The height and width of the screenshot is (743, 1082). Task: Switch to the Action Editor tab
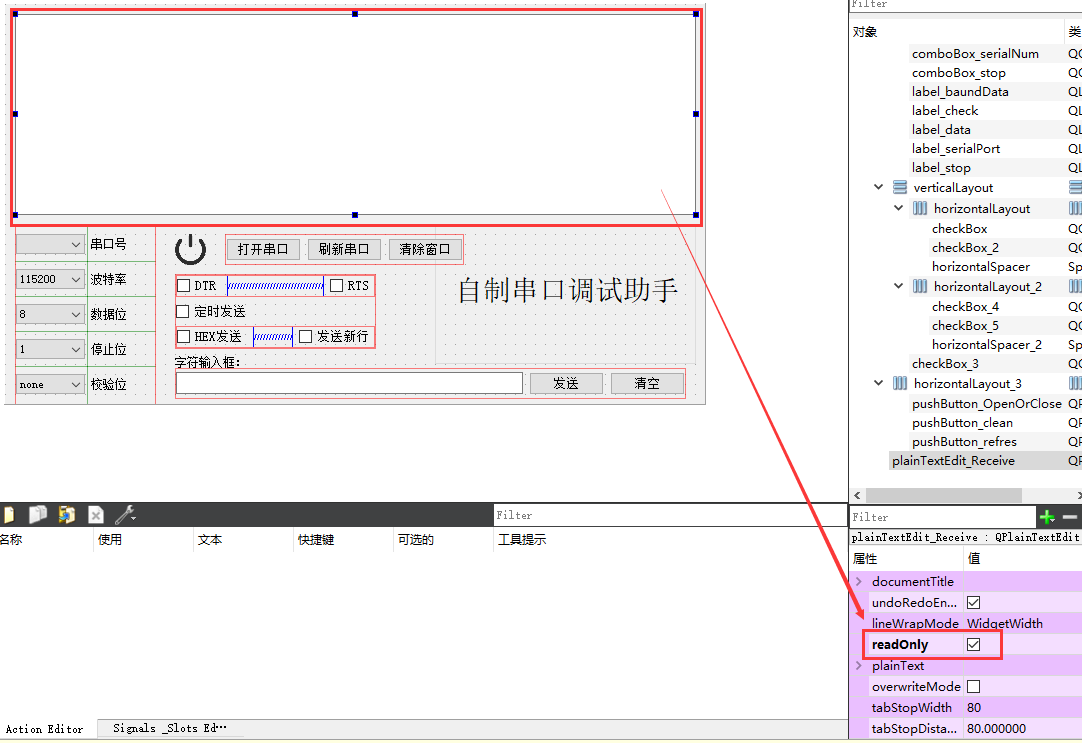pyautogui.click(x=45, y=729)
